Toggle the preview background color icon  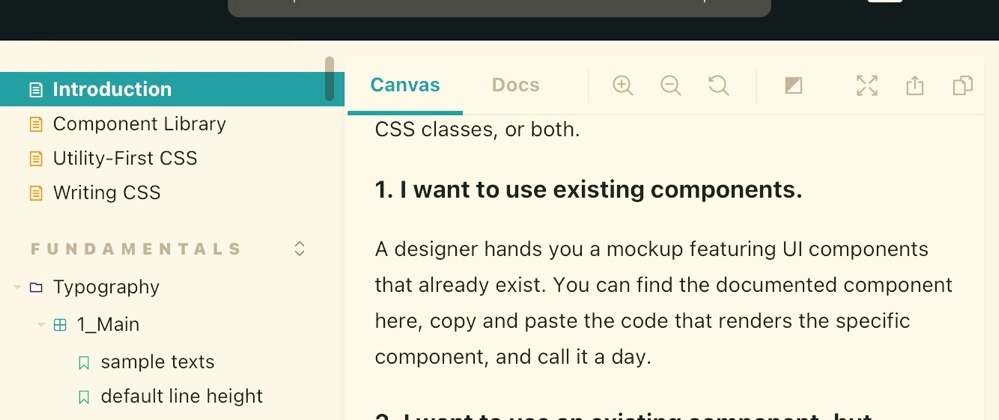pyautogui.click(x=793, y=86)
